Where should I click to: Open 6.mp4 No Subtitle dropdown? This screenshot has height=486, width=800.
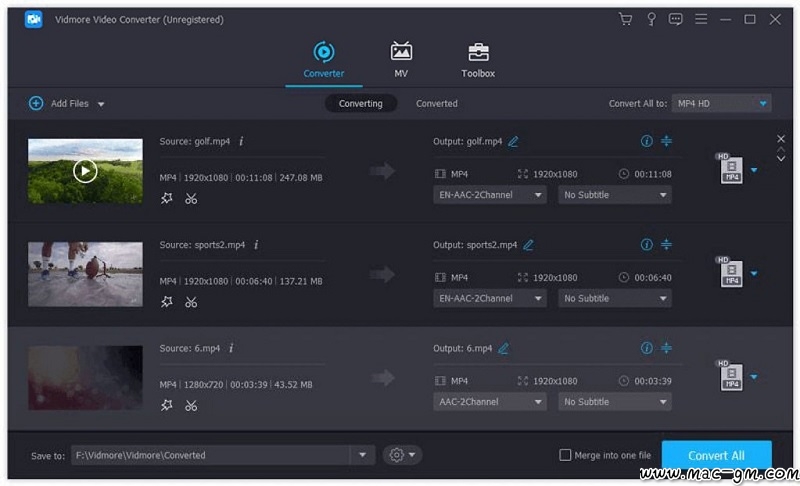point(615,402)
